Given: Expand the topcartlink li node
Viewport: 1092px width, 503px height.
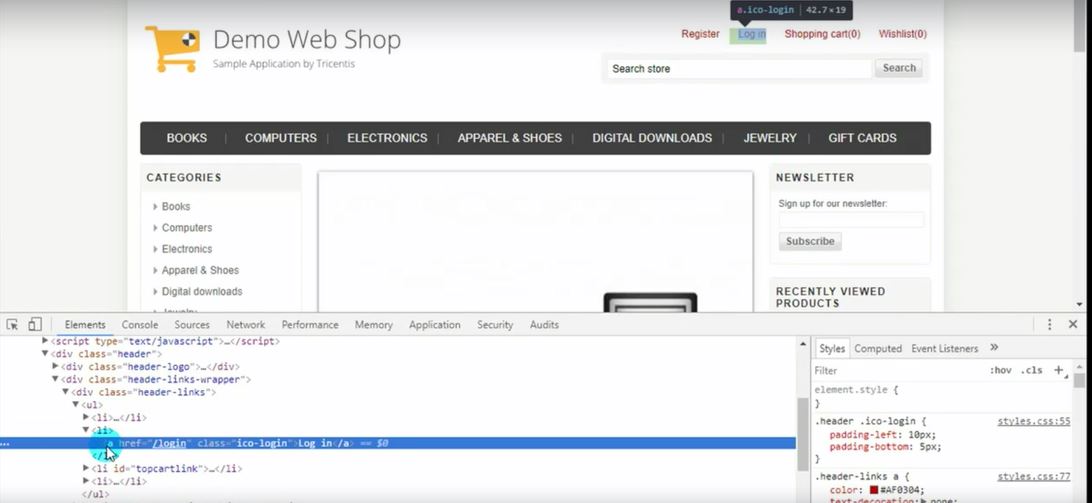Looking at the screenshot, I should pos(86,468).
